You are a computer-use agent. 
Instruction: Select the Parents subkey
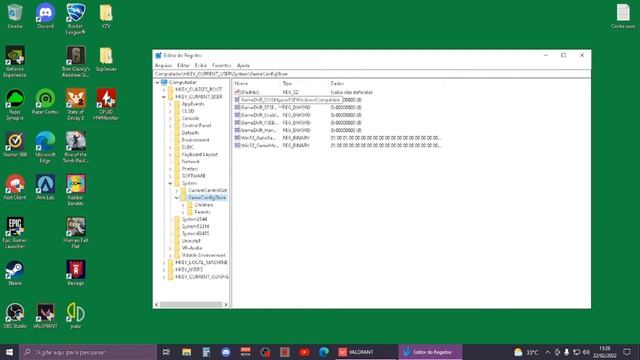[x=202, y=212]
